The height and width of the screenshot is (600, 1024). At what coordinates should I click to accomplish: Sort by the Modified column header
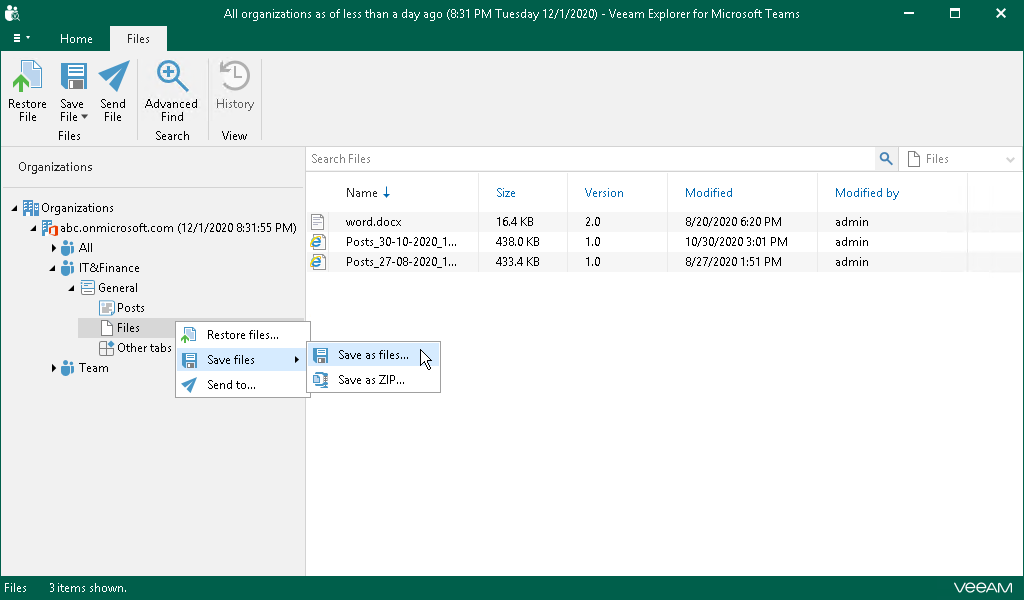[708, 193]
